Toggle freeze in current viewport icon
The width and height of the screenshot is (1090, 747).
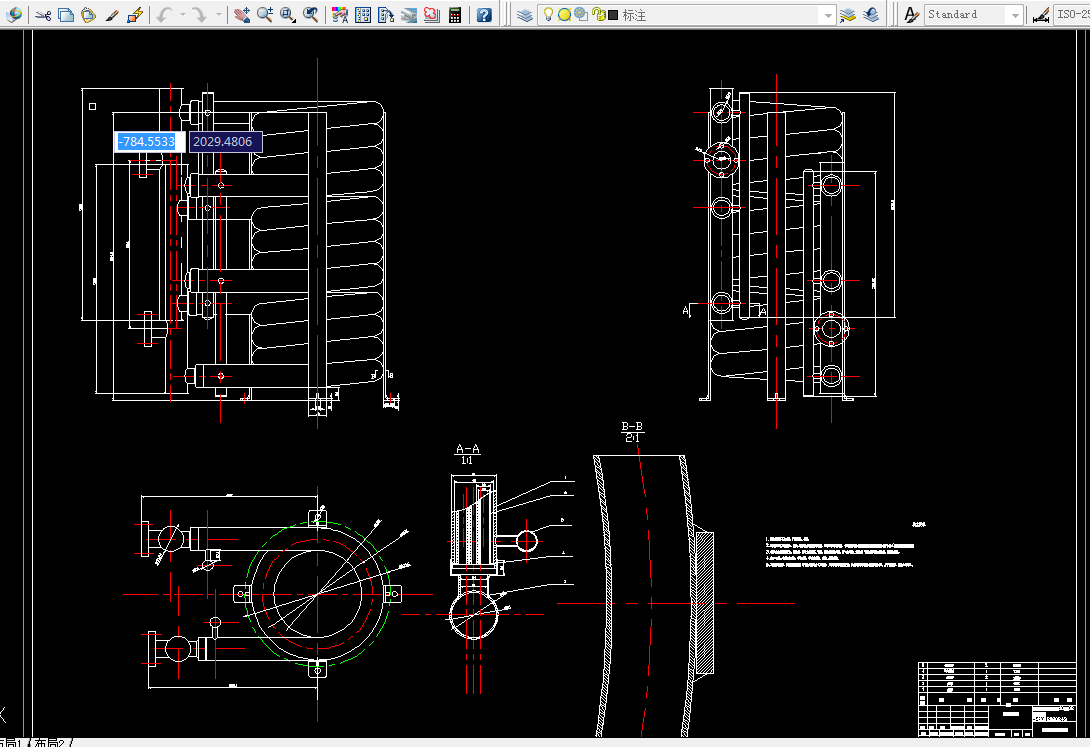tap(581, 15)
